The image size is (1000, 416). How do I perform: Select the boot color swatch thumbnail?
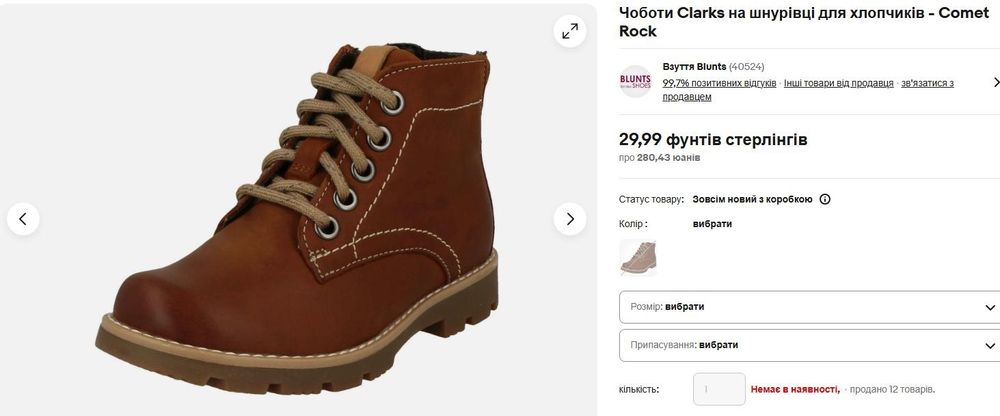point(638,257)
